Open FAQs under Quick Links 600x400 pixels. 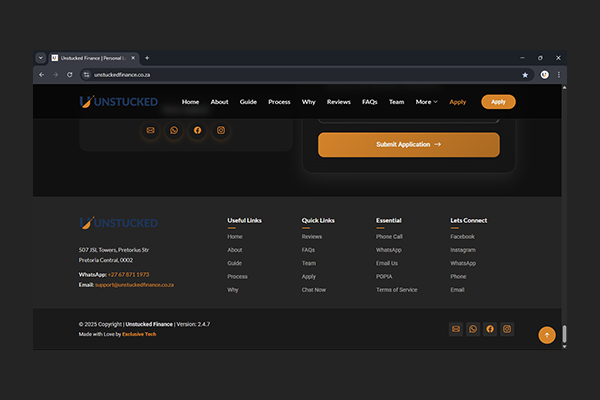coord(308,250)
